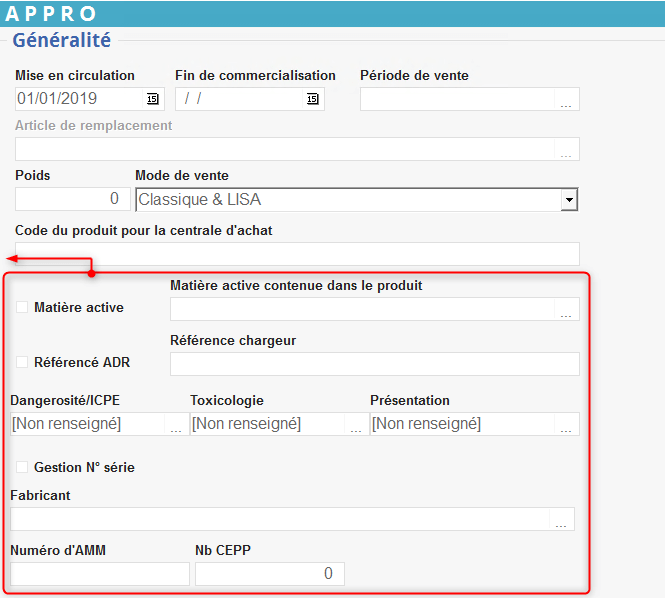The width and height of the screenshot is (665, 598).
Task: Click the Poids input field
Action: (72, 199)
